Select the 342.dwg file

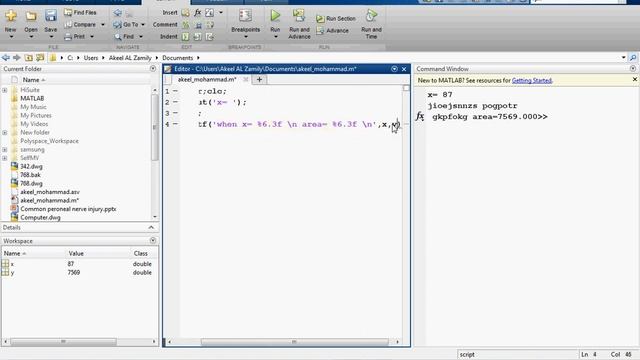(31, 167)
